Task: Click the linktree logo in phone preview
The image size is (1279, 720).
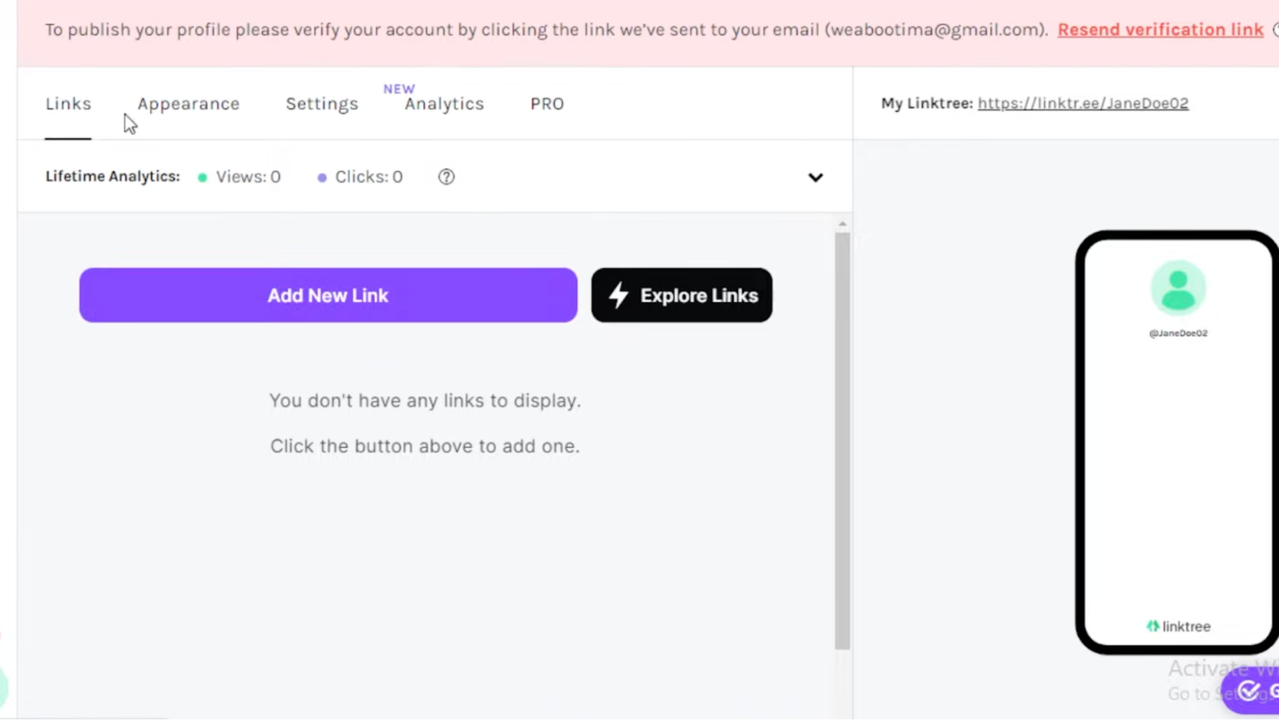Action: [x=1178, y=626]
